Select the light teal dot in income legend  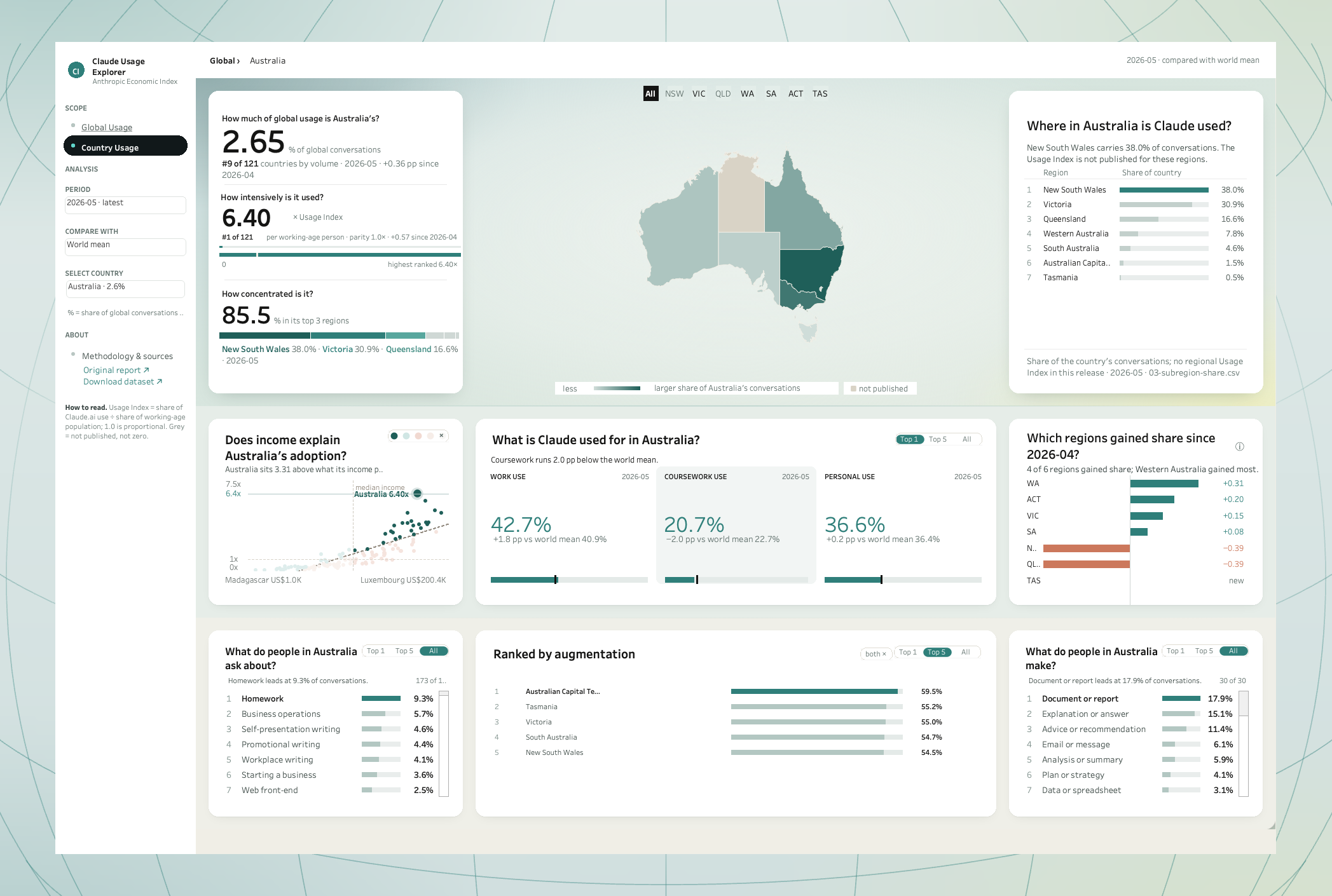[x=406, y=436]
